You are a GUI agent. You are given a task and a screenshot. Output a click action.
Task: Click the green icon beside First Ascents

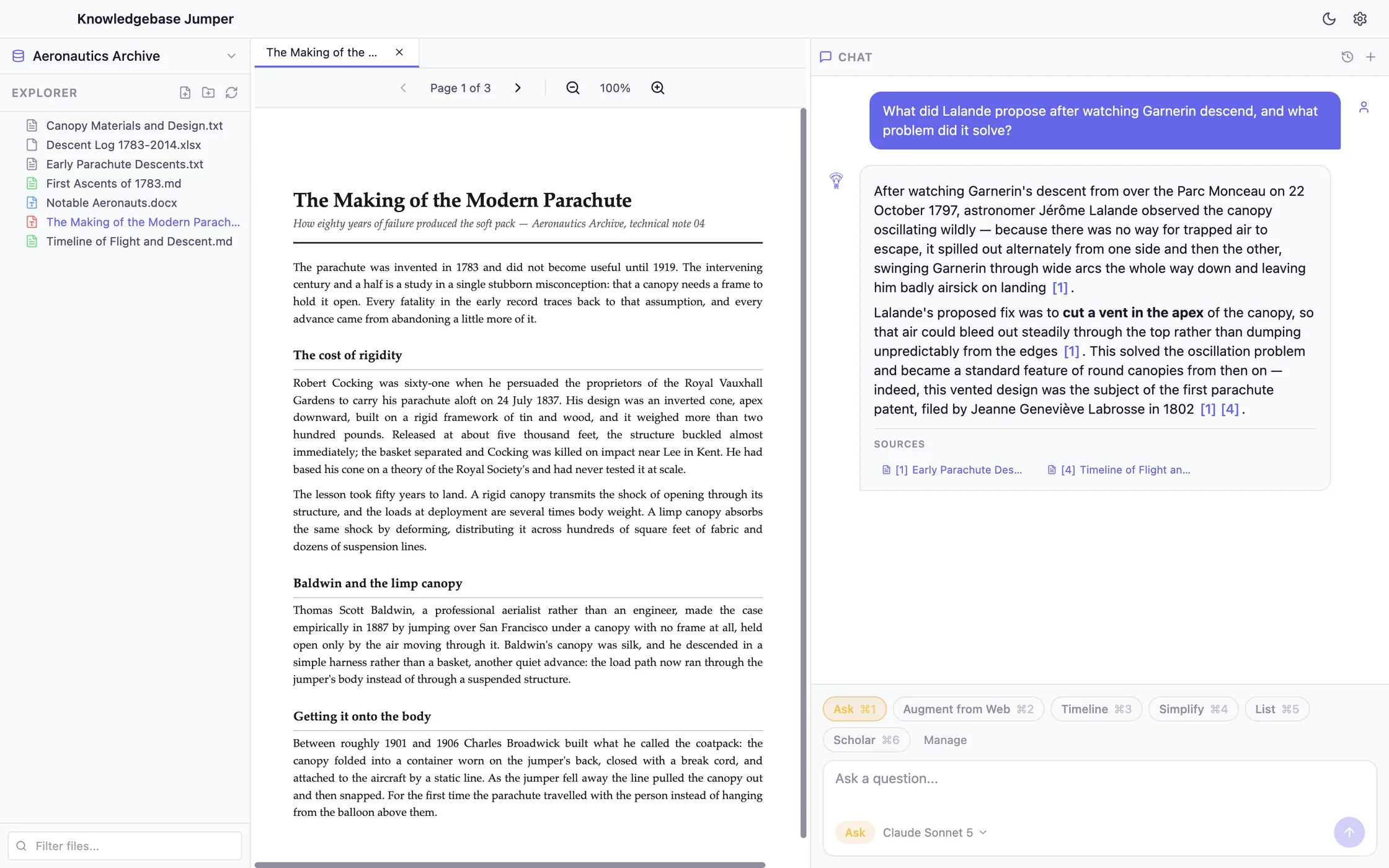click(32, 183)
